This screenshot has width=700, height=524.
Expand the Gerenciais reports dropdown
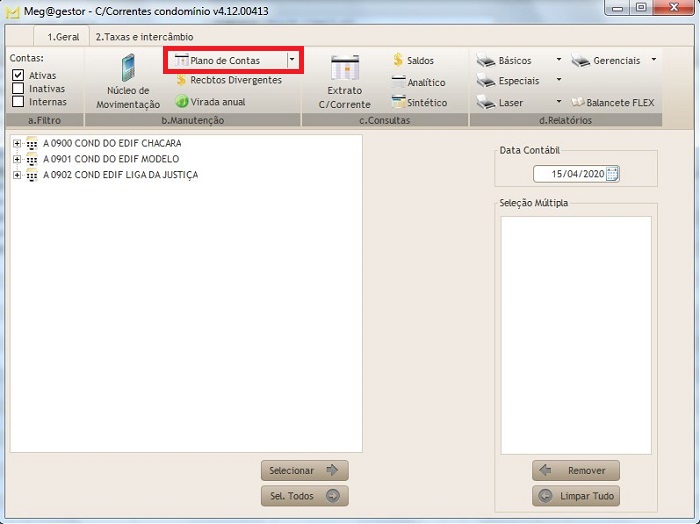coord(654,60)
